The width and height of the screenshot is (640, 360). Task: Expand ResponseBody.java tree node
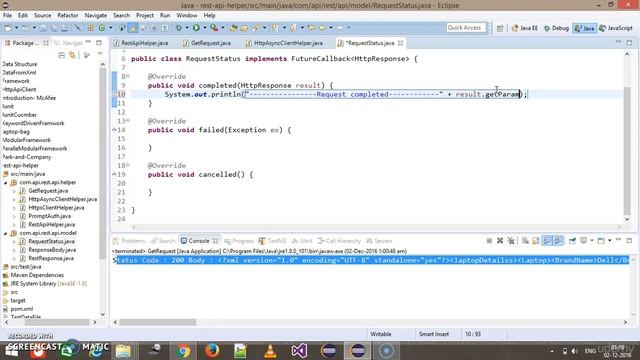click(x=14, y=250)
